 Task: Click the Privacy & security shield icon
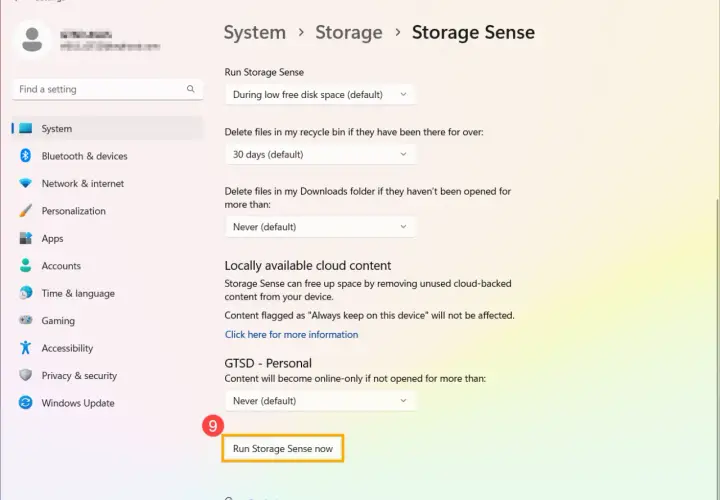(26, 375)
